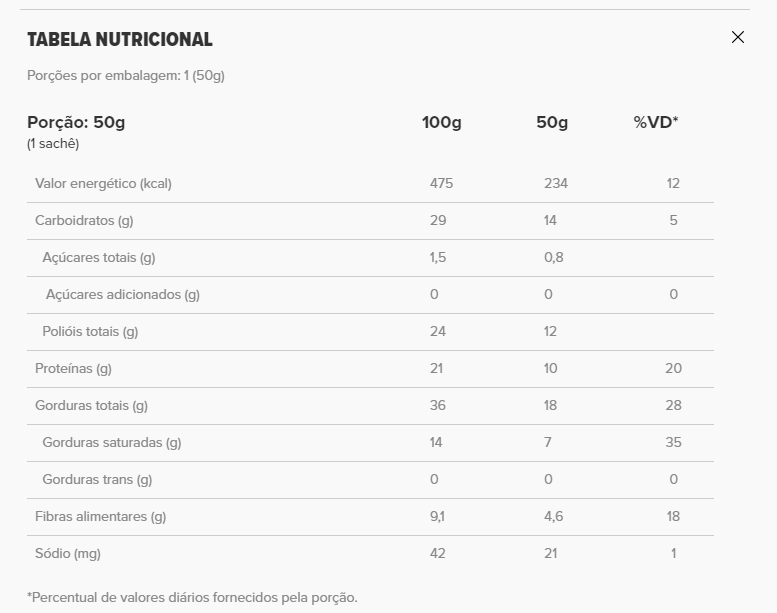
Task: Click the %VD* column header
Action: [656, 122]
